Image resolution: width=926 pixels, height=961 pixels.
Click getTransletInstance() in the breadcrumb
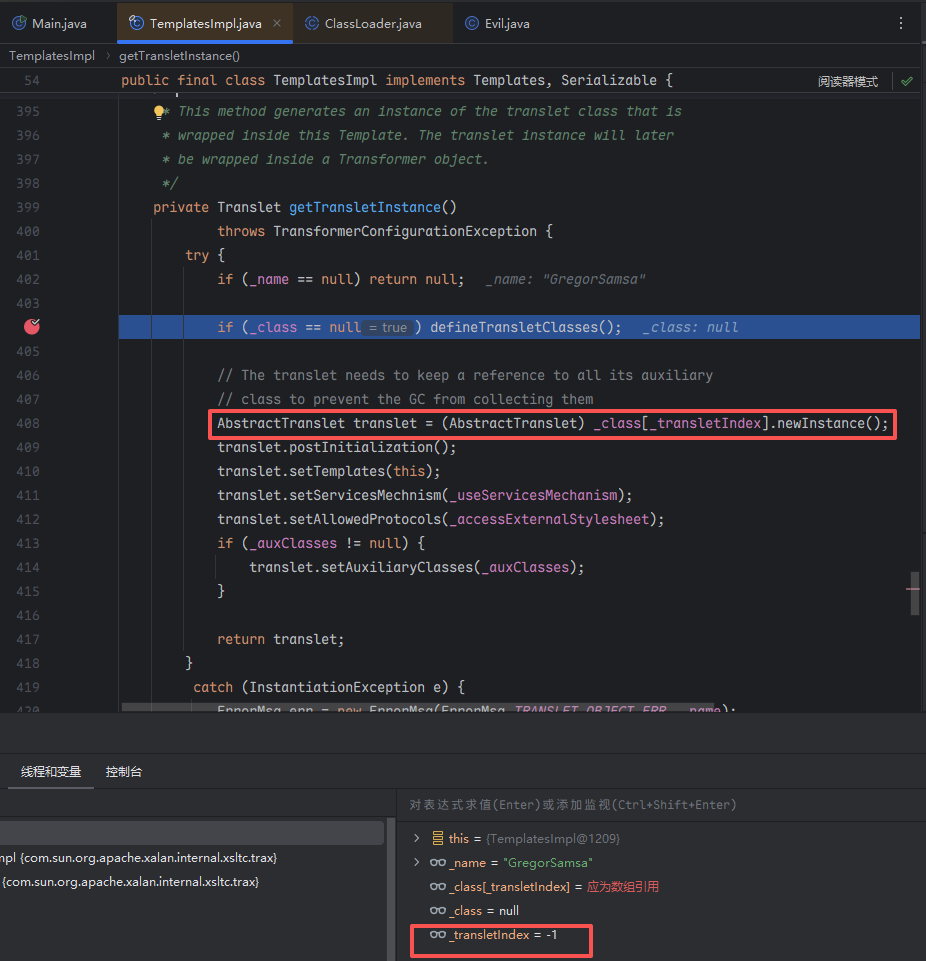[179, 56]
